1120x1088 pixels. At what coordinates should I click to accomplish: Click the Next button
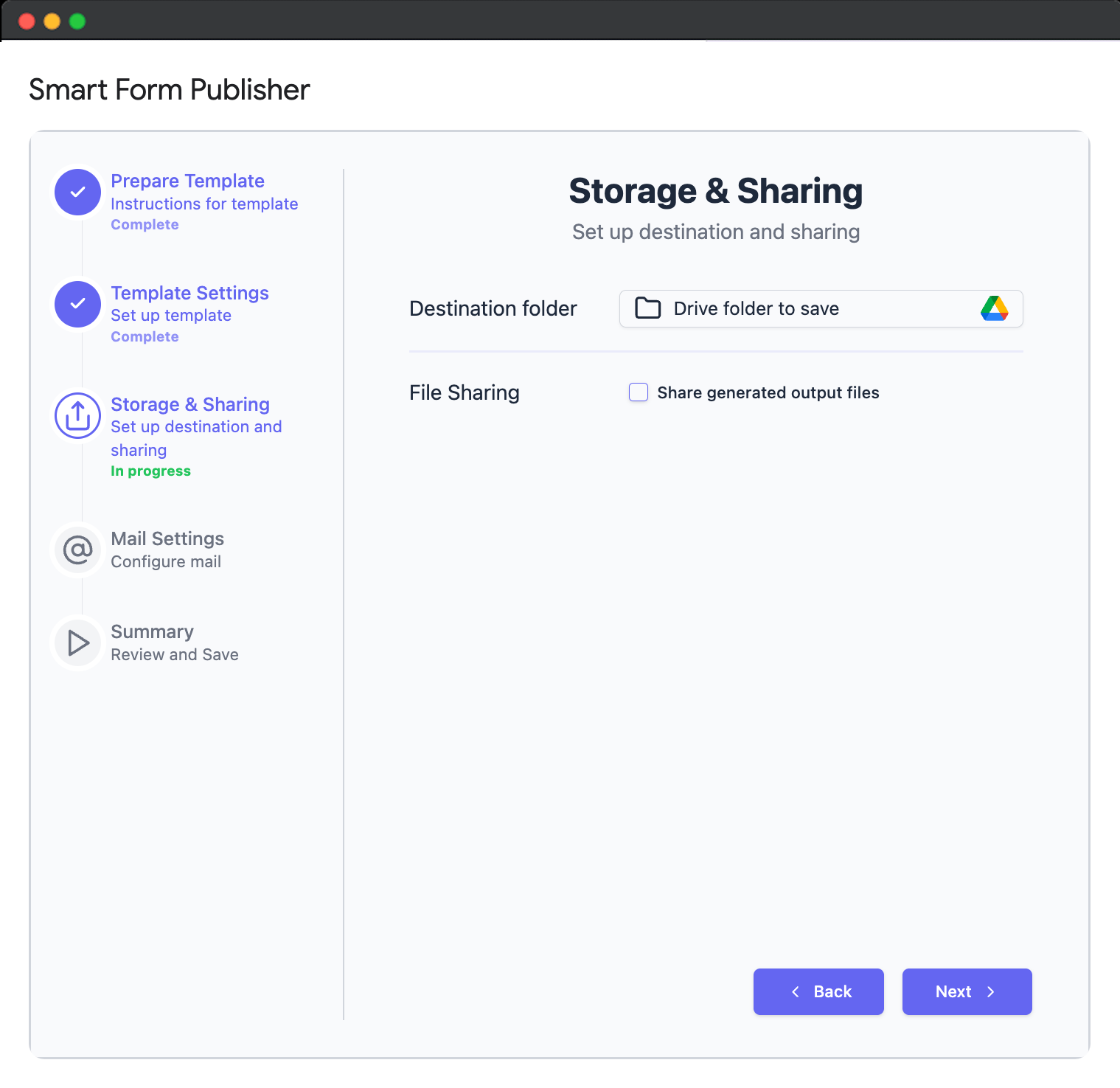[967, 991]
